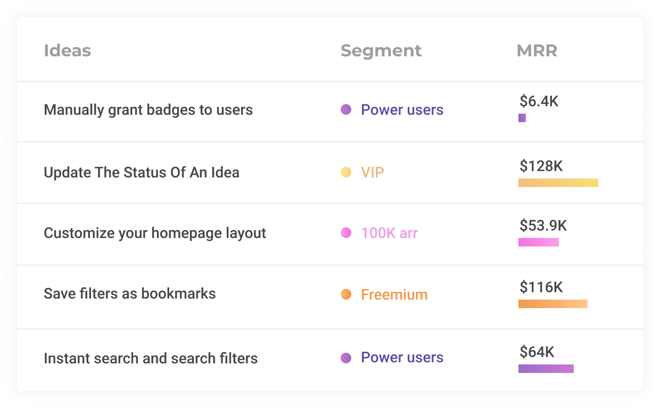Image resolution: width=660 pixels, height=408 pixels.
Task: Click the orange Freemium segment dot
Action: point(346,294)
